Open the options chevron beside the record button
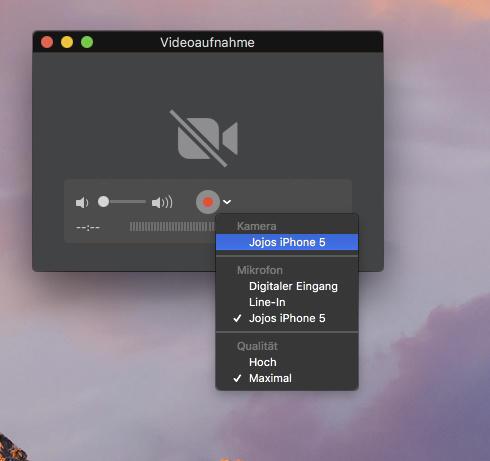The width and height of the screenshot is (490, 461). coord(227,202)
